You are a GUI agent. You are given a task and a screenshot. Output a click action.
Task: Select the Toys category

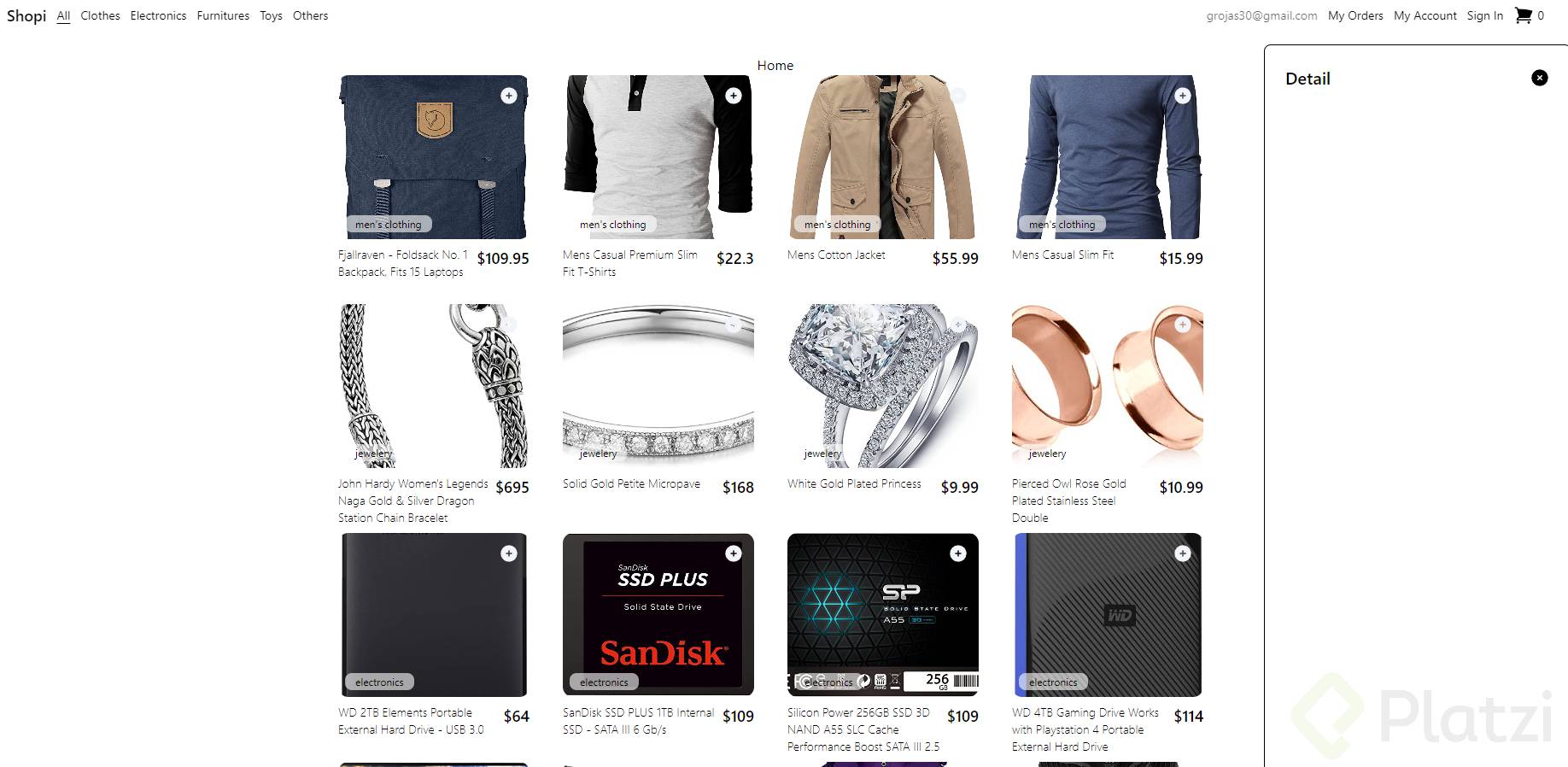pyautogui.click(x=271, y=15)
